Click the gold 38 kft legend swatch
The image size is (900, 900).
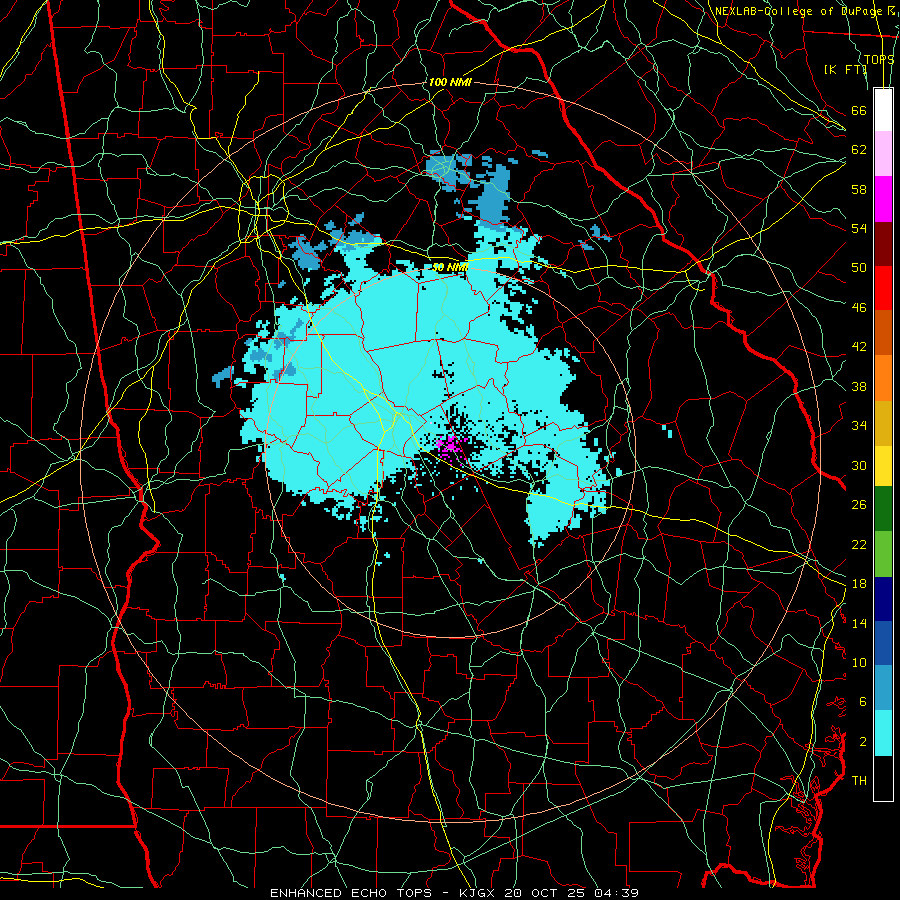(x=883, y=423)
